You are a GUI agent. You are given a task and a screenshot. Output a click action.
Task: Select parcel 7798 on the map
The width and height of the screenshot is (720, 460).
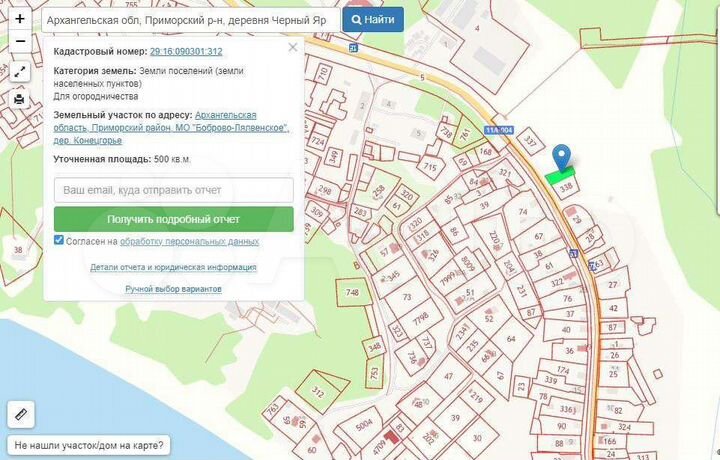[421, 319]
